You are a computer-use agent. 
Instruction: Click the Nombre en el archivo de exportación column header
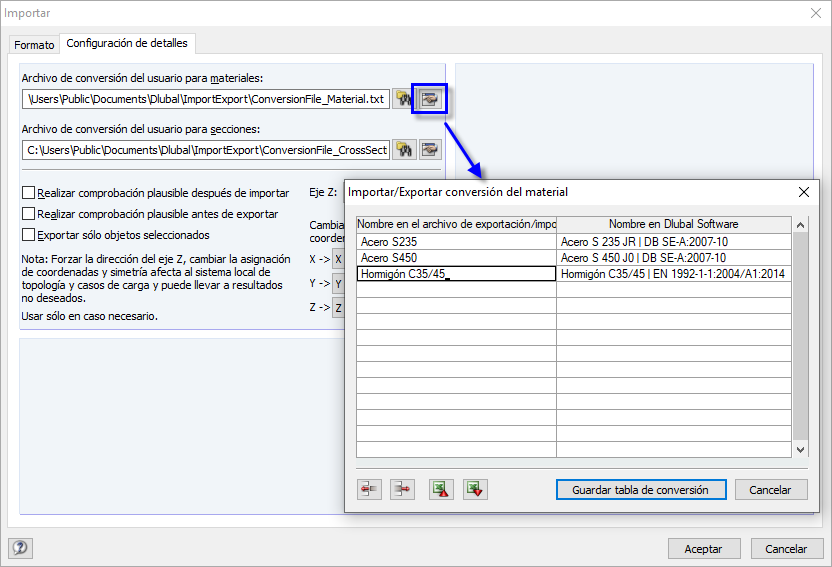click(456, 224)
